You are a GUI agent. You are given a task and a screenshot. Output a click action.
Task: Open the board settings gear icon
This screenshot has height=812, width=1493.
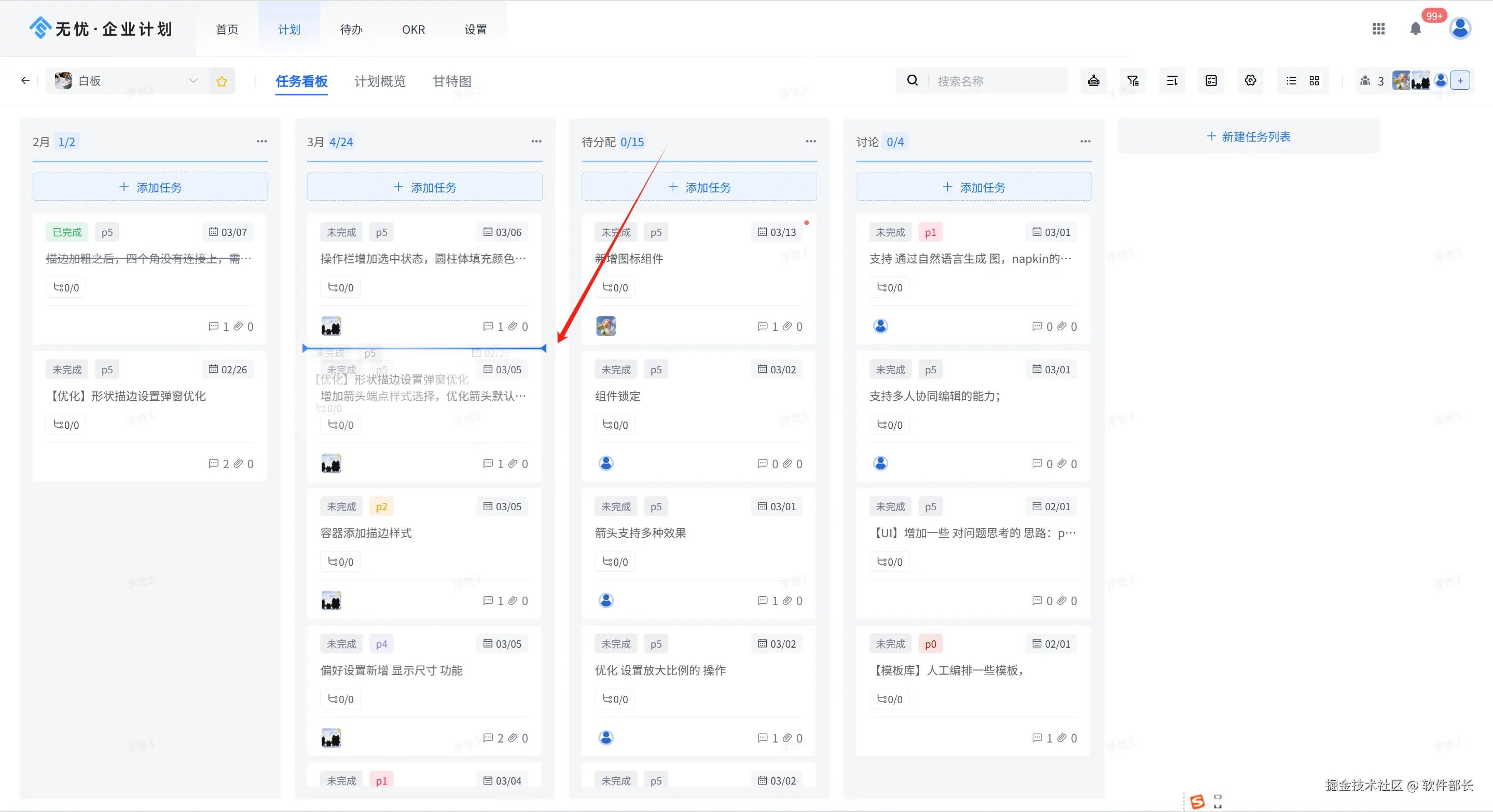(x=1250, y=80)
